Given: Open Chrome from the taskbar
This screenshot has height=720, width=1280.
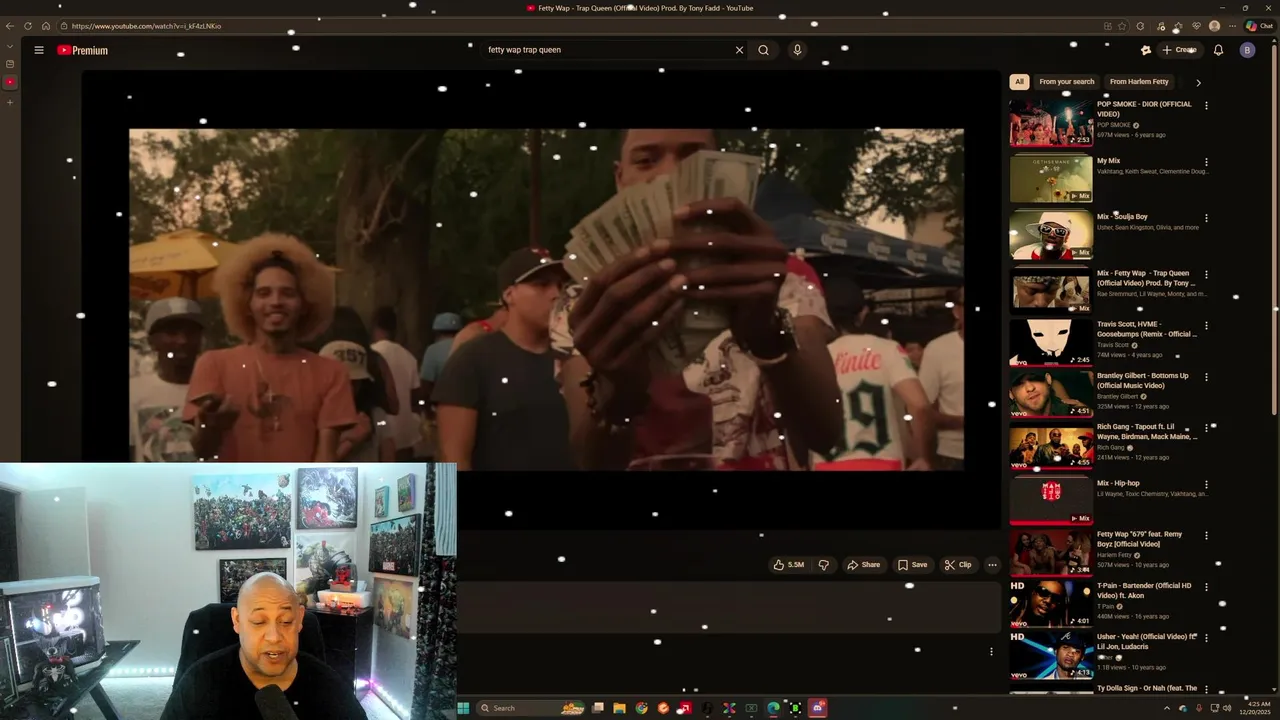Looking at the screenshot, I should pos(641,708).
